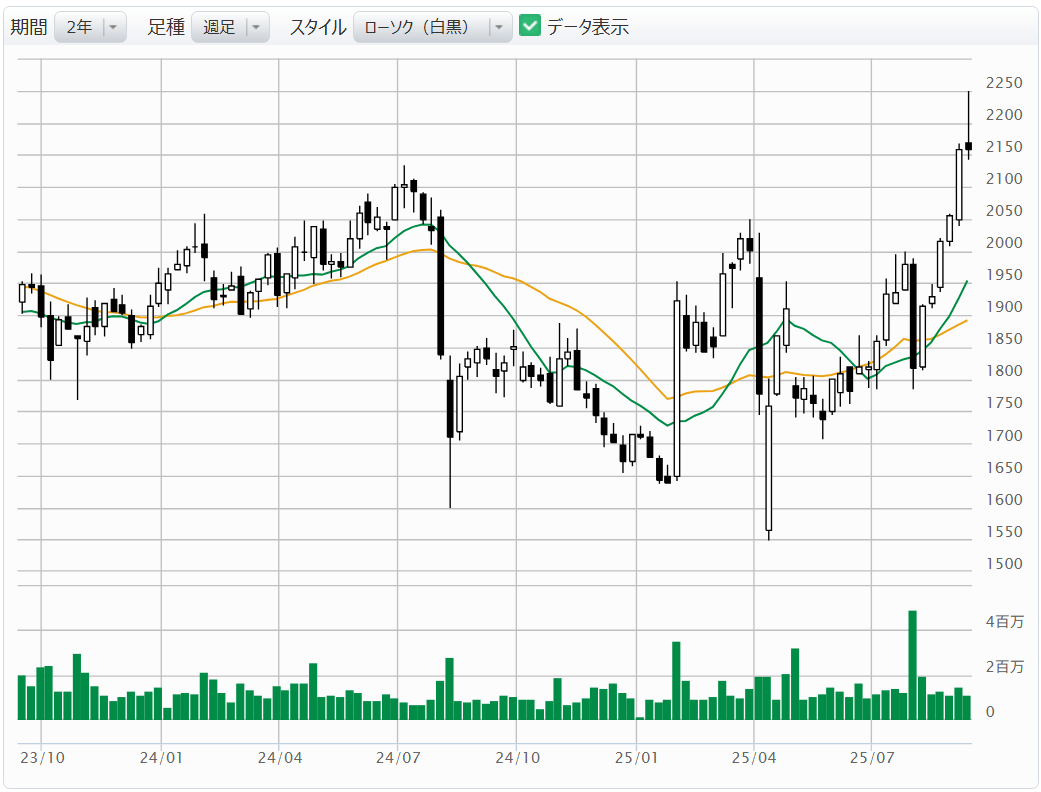Click the データ表示 label text
Screen dimensions: 1041x792
(x=587, y=27)
